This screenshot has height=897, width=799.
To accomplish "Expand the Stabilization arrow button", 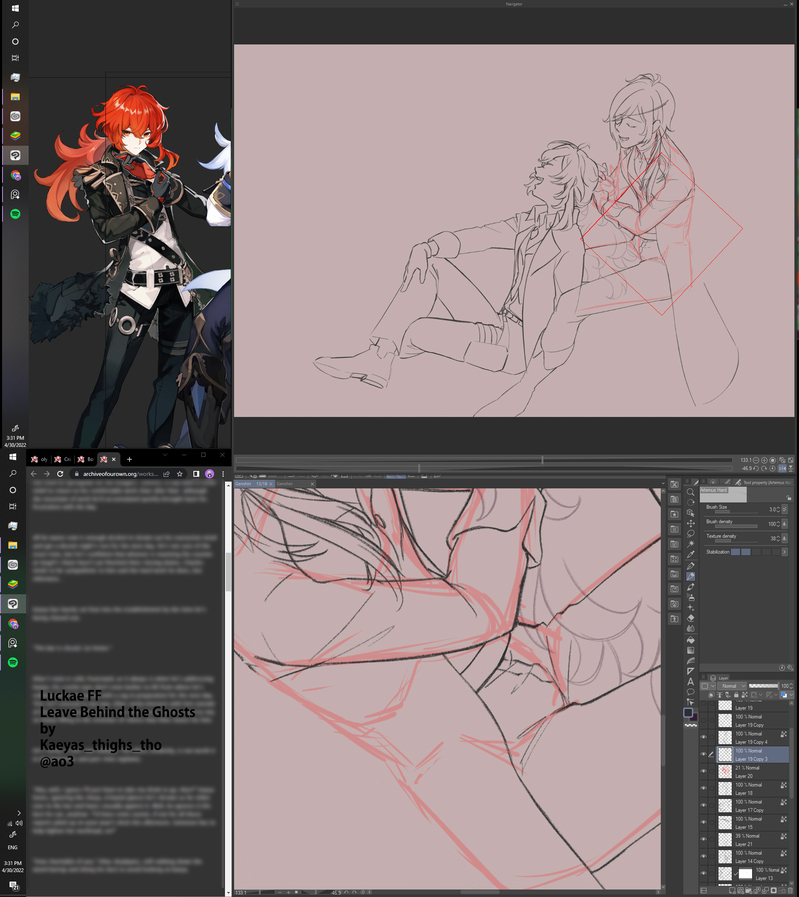I will tap(784, 552).
